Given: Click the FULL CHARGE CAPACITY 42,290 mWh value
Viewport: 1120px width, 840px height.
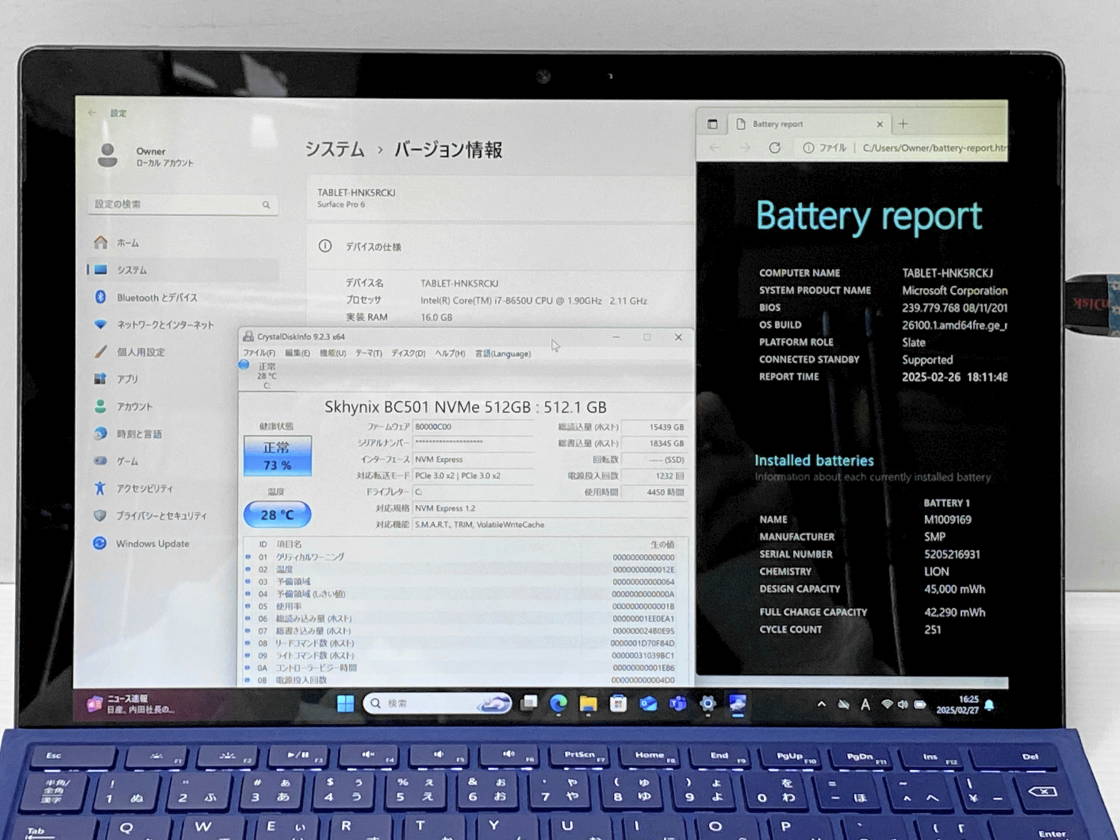Looking at the screenshot, I should pos(954,612).
